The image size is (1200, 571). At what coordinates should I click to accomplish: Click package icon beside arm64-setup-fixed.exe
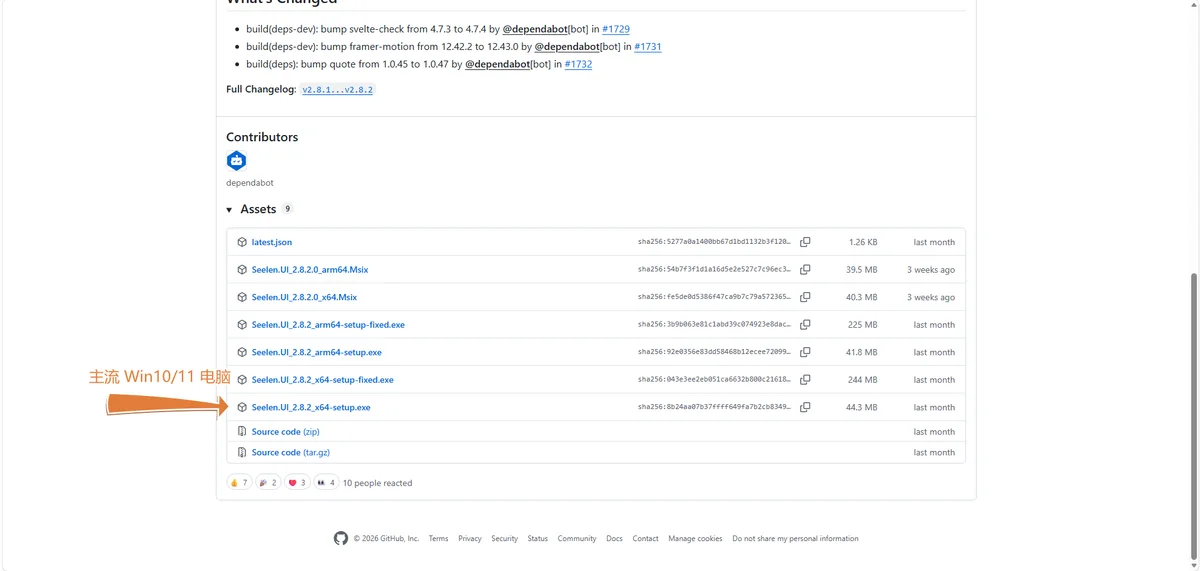(242, 325)
